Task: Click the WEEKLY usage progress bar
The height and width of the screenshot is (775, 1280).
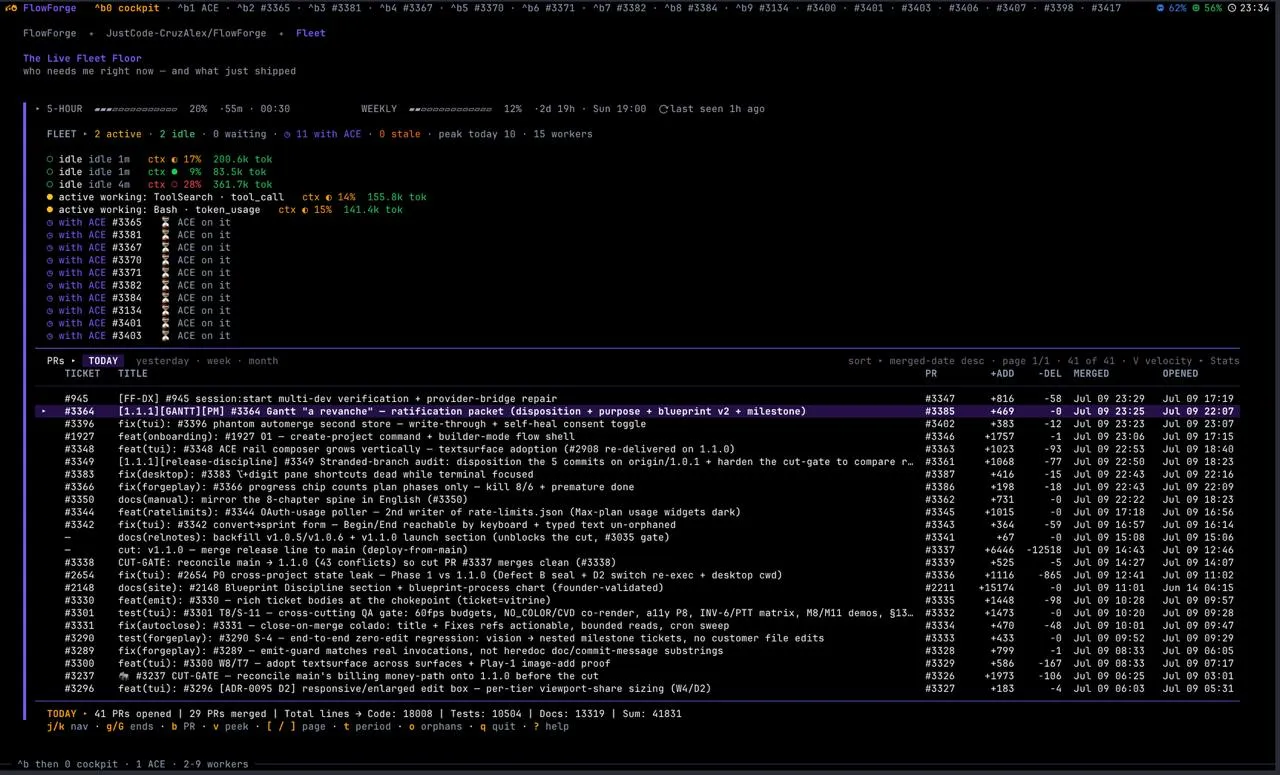Action: 450,109
